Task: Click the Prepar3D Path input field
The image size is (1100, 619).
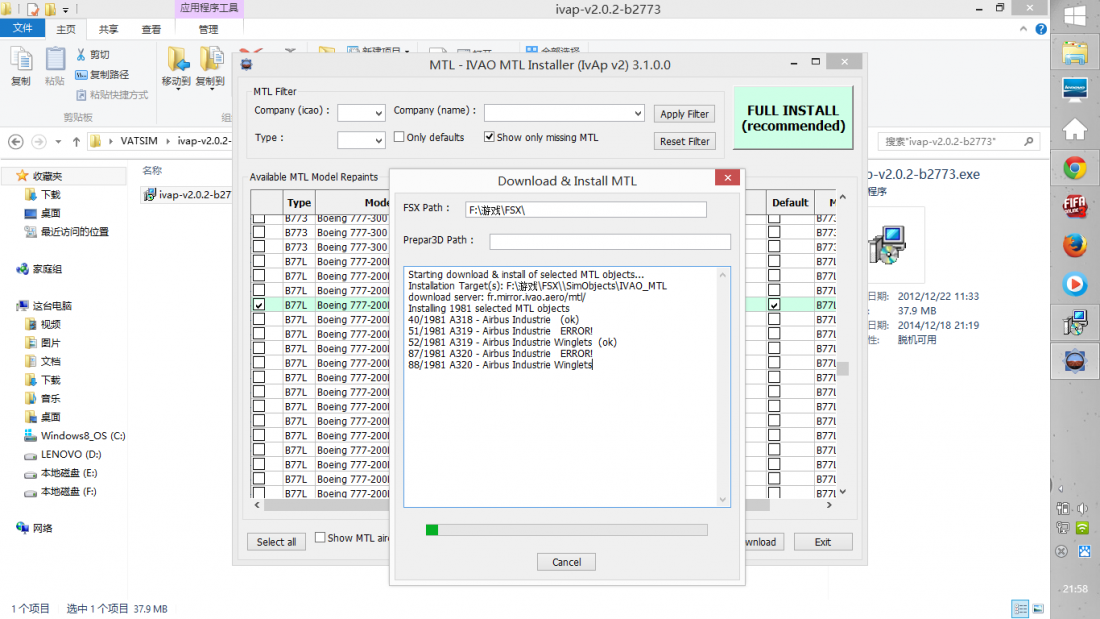Action: pos(610,241)
